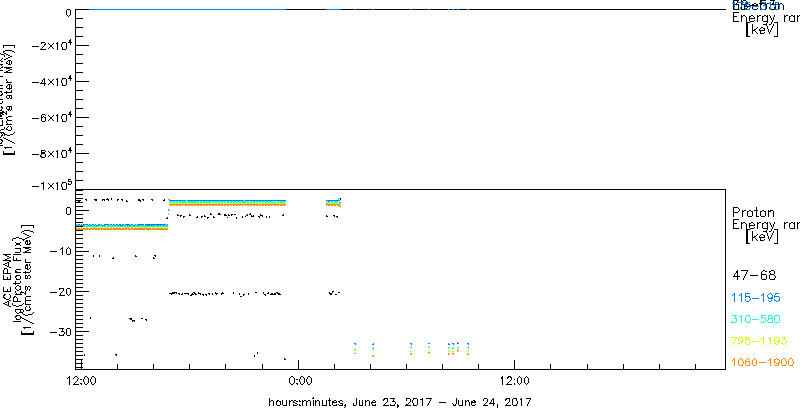Screen dimensions: 800x410
Task: Click the ACE EPAM proton flux axis title
Action: pyautogui.click(x=20, y=278)
